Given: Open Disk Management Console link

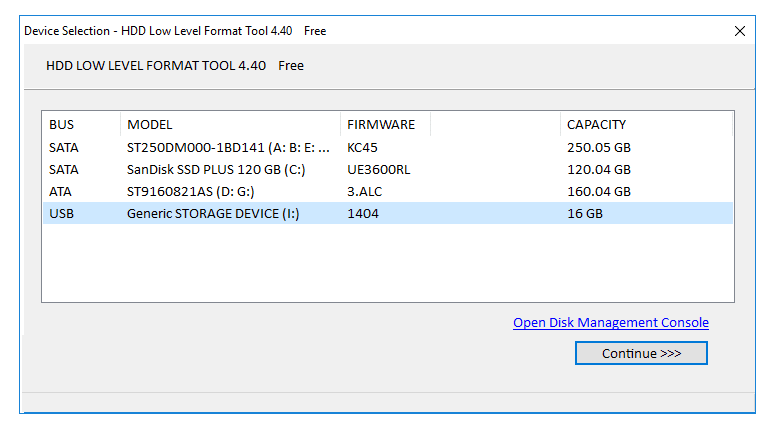Looking at the screenshot, I should (x=611, y=323).
